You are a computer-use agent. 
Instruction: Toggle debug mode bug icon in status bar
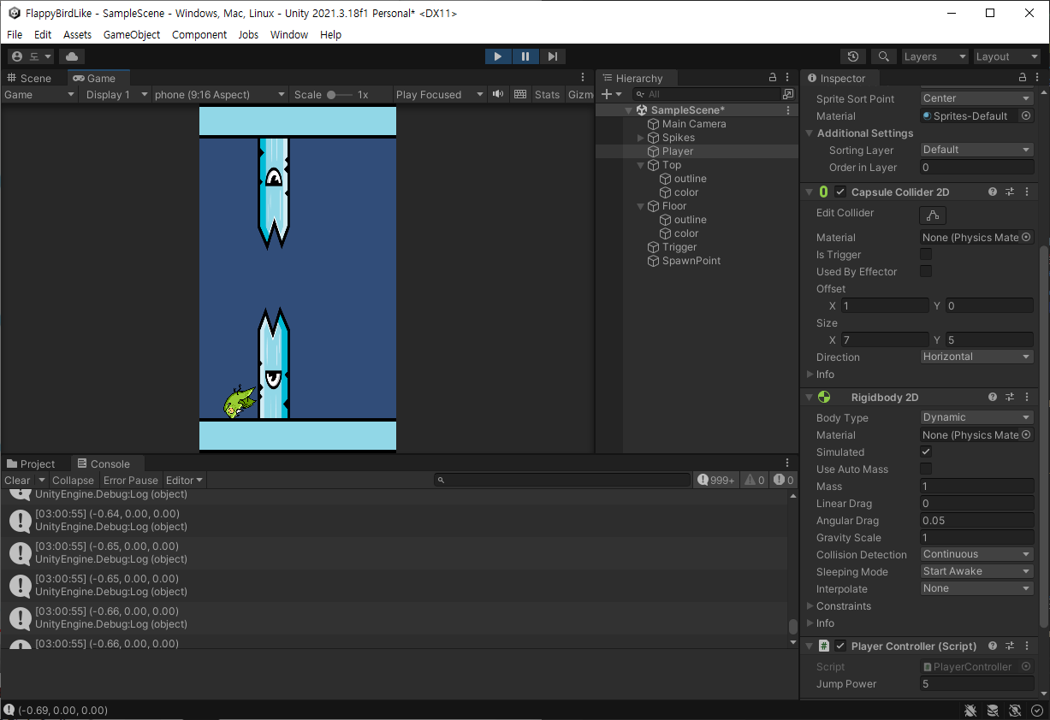pos(970,711)
